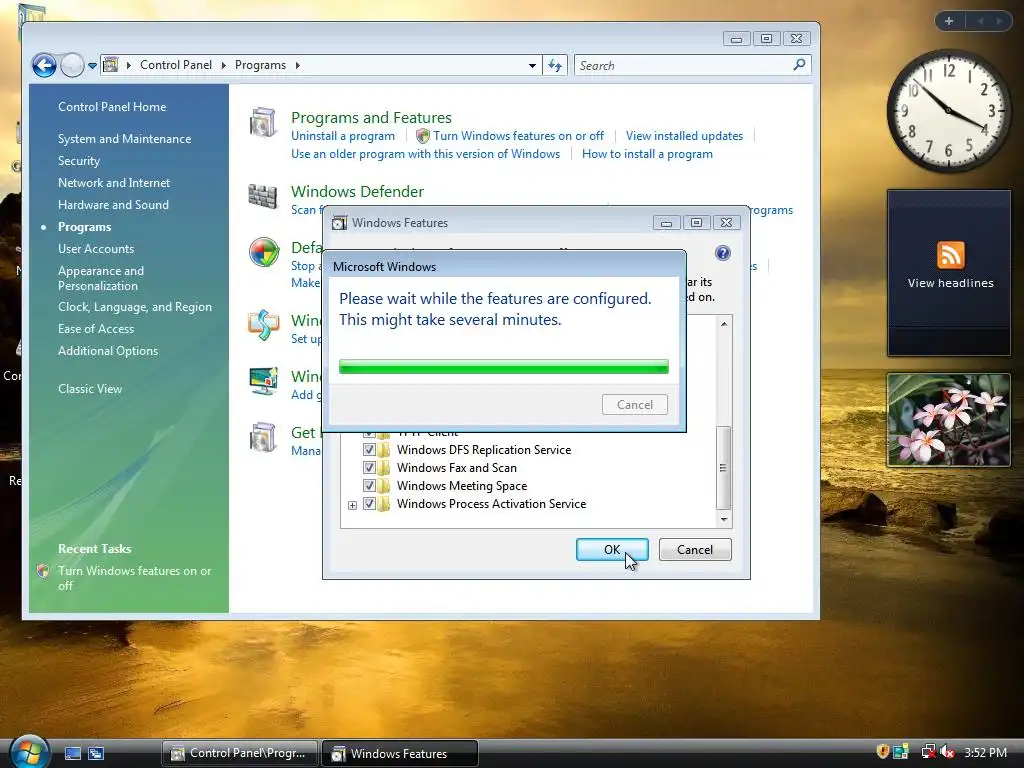This screenshot has height=768, width=1024.
Task: Click the Default Programs colorful orb icon
Action: (x=264, y=252)
